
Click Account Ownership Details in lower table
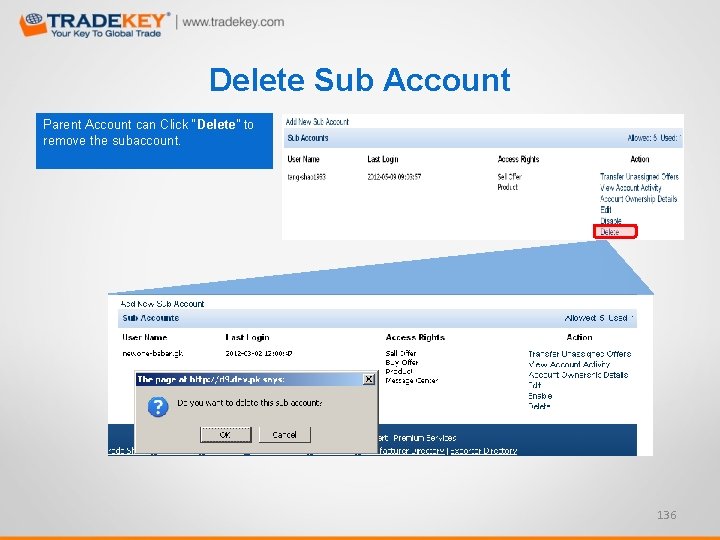578,375
